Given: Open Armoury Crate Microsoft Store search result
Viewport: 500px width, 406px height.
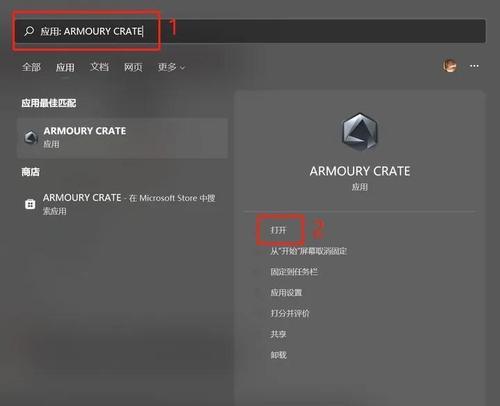Looking at the screenshot, I should 122,204.
